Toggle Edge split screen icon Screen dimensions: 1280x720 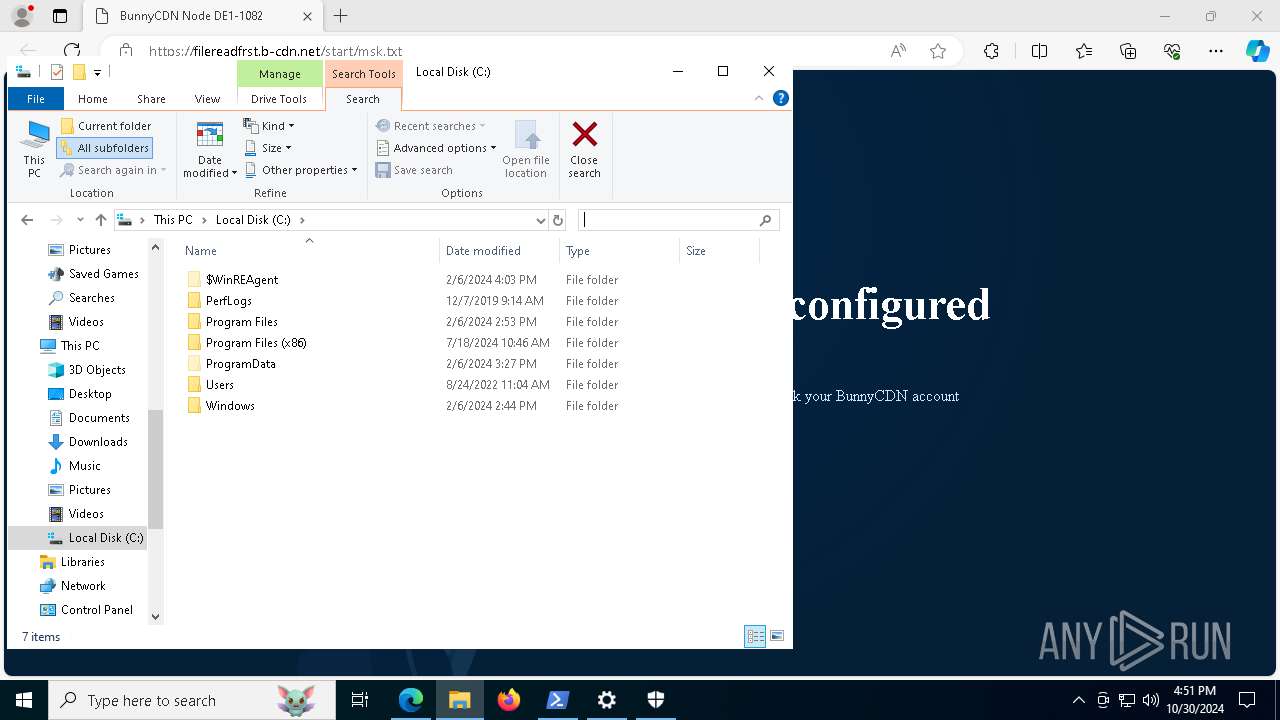(x=1039, y=51)
